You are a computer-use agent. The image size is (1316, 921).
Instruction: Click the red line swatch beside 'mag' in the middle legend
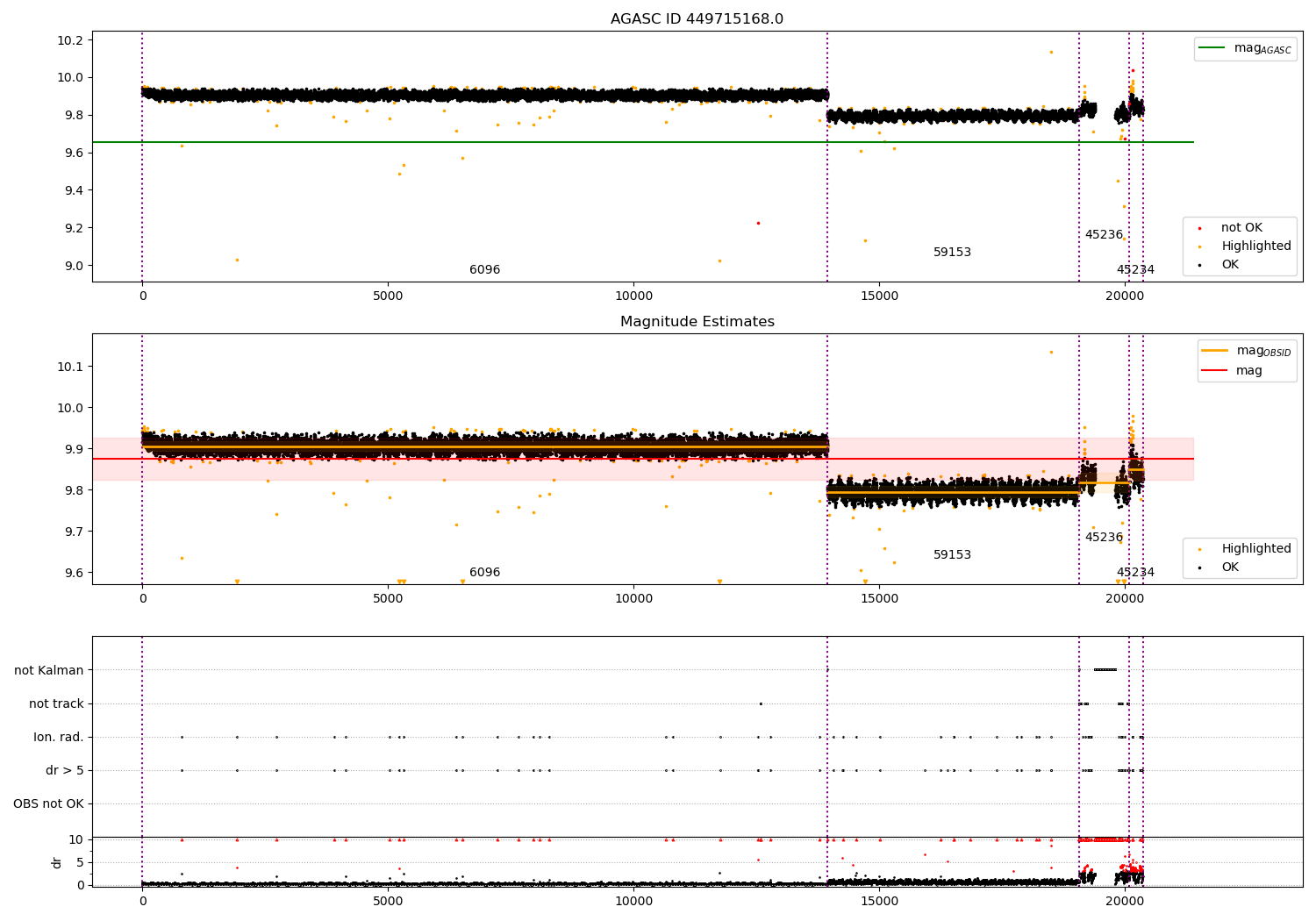tap(1215, 371)
